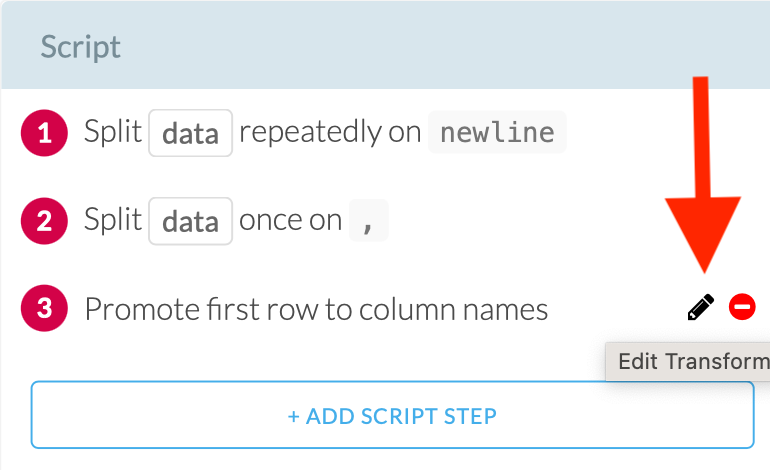Click the 'repeatedly on' text in step 1
770x470 pixels.
click(x=330, y=133)
